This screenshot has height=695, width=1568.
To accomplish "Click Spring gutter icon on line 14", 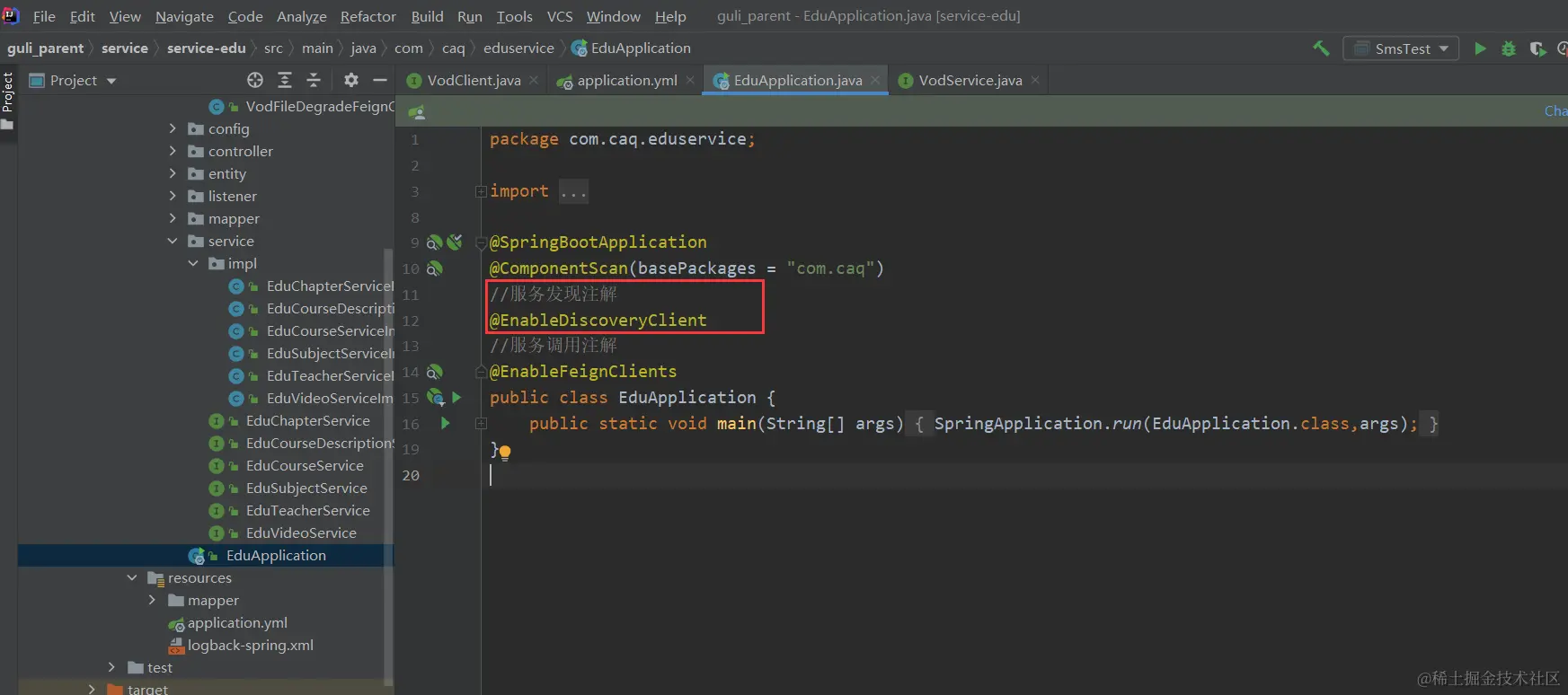I will pos(435,372).
